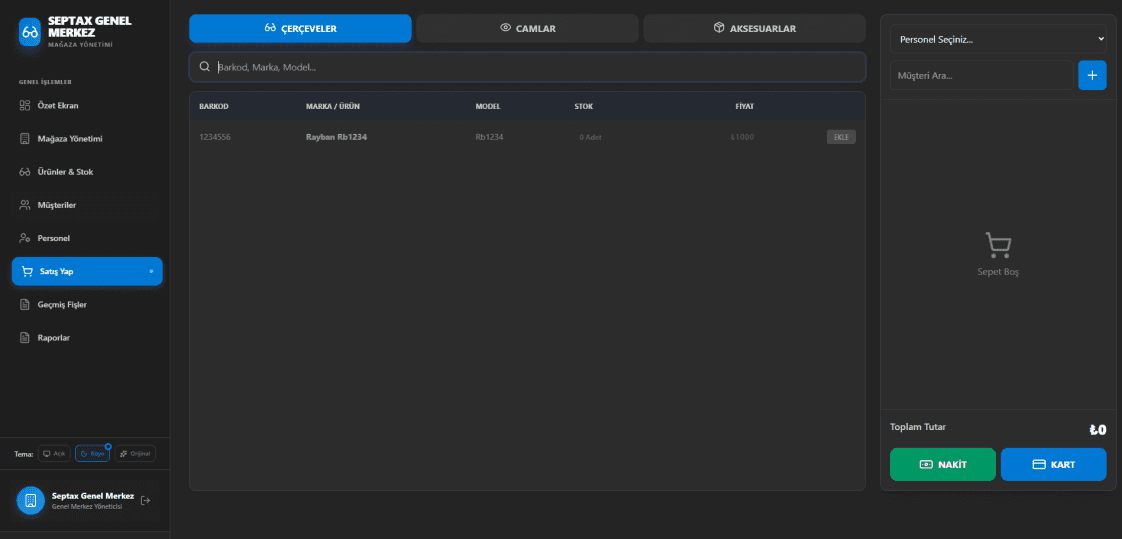Add Rayban Rb1234 with EKLE button
Viewport: 1122px width, 539px height.
click(841, 137)
